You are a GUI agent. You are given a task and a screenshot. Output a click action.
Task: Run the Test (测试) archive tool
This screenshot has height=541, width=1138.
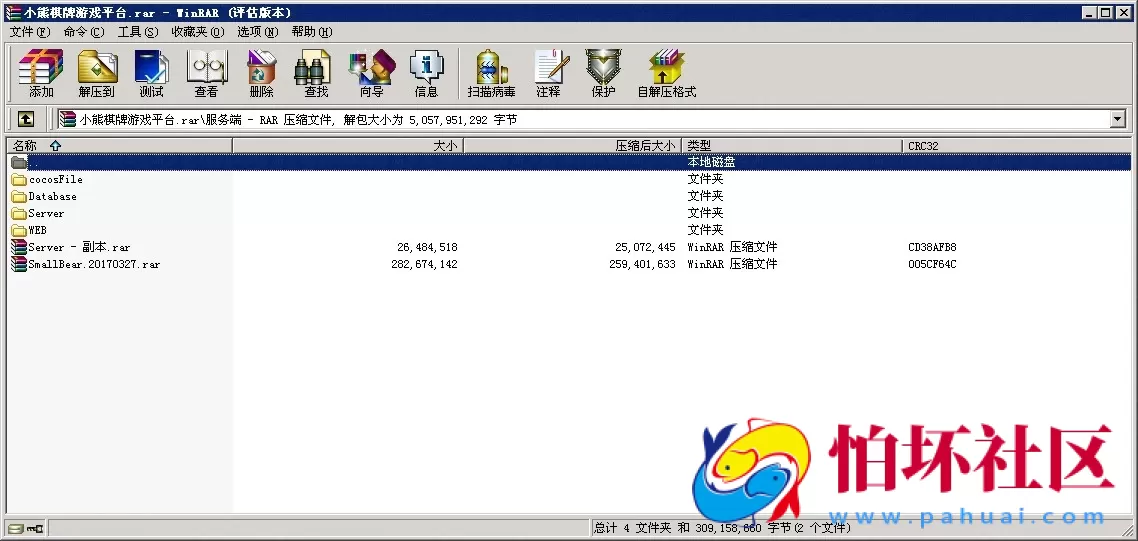(x=152, y=73)
